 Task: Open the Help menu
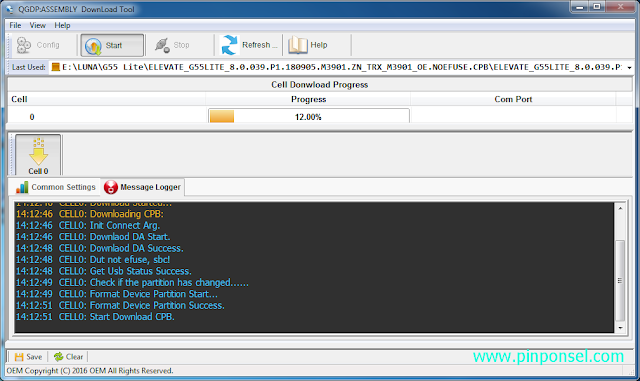(62, 25)
